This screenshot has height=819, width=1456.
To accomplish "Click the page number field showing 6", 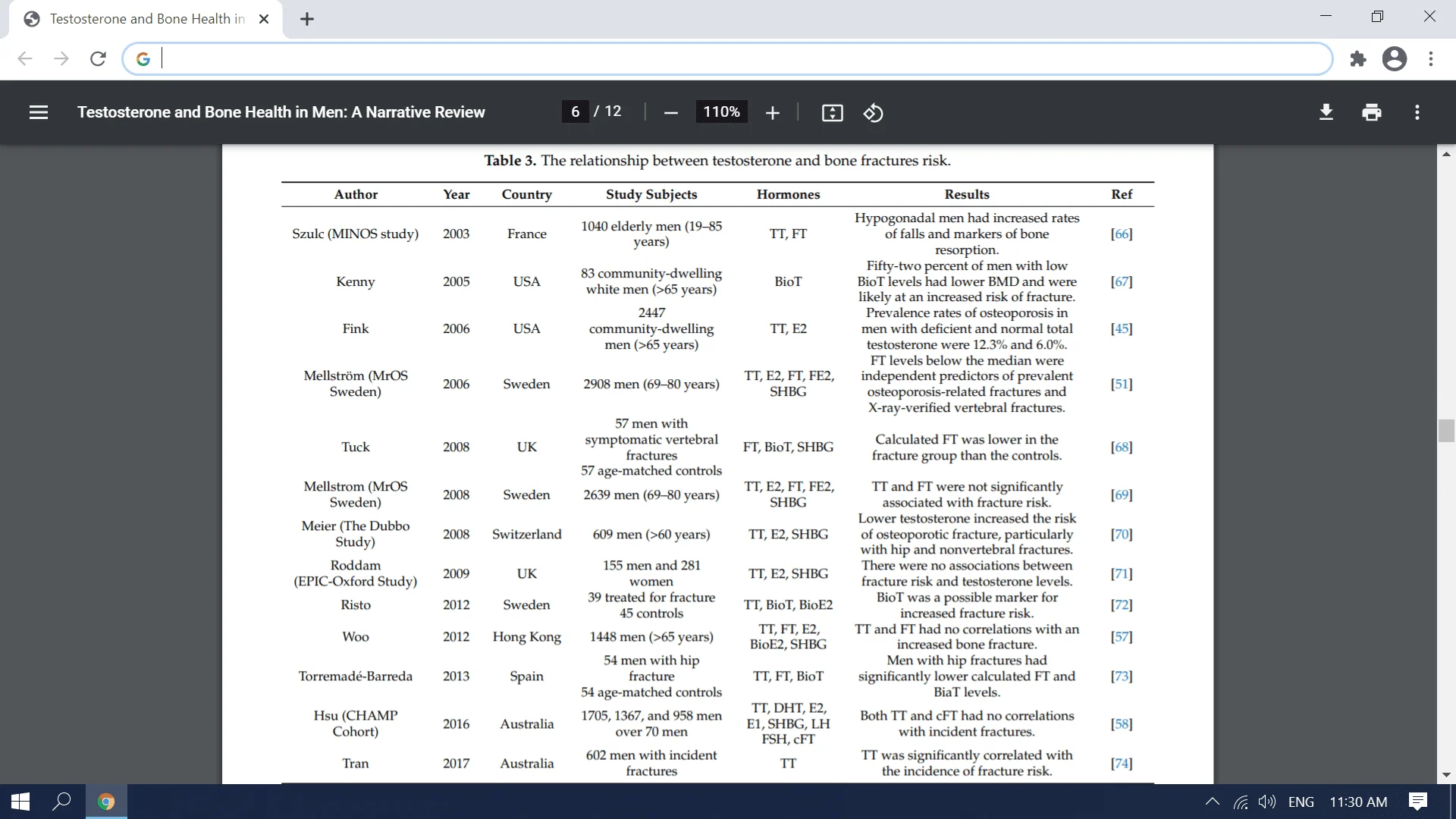I will coord(575,111).
